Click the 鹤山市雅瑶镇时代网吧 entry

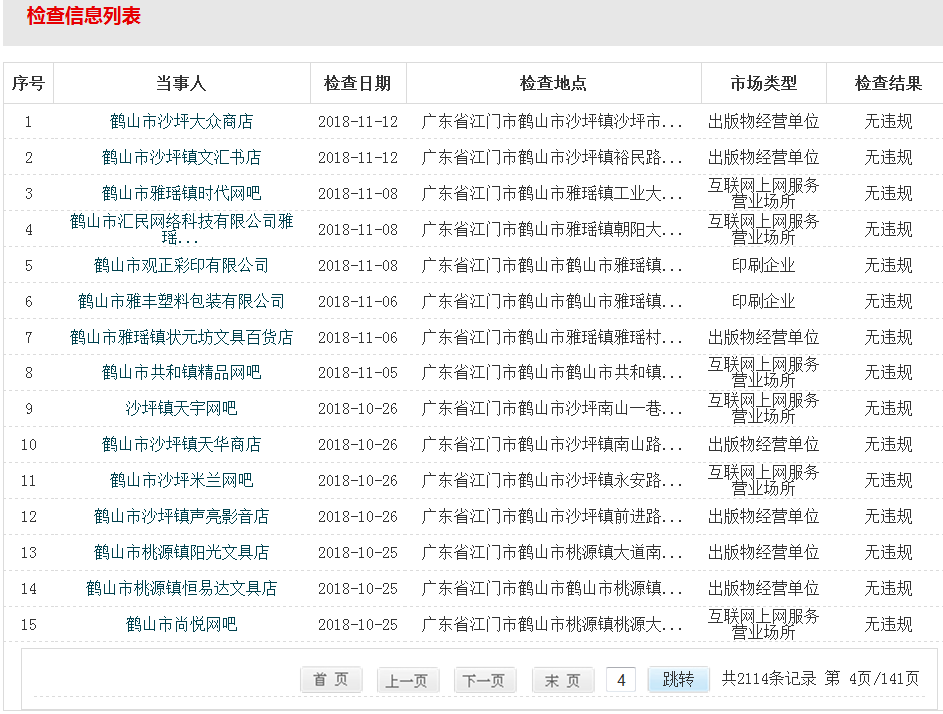181,193
